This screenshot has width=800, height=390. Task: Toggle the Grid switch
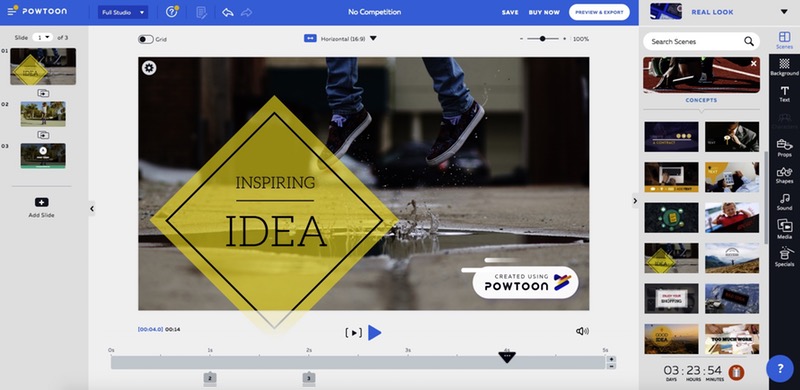click(145, 39)
